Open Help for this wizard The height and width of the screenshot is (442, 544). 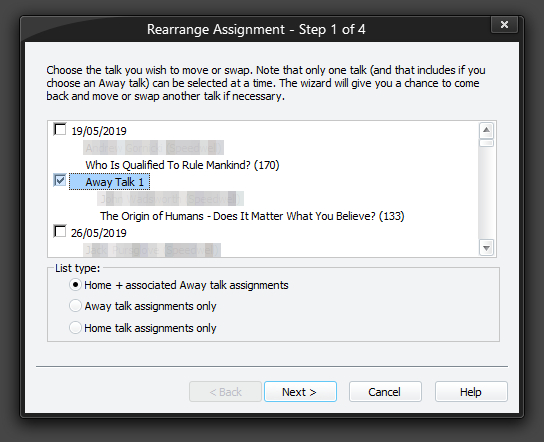[471, 392]
